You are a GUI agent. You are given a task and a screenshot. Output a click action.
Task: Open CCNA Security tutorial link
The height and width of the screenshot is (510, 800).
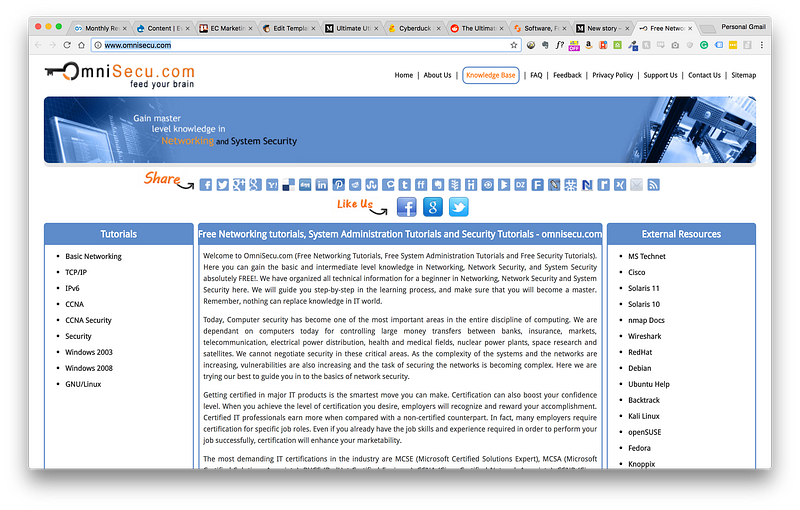coord(88,320)
